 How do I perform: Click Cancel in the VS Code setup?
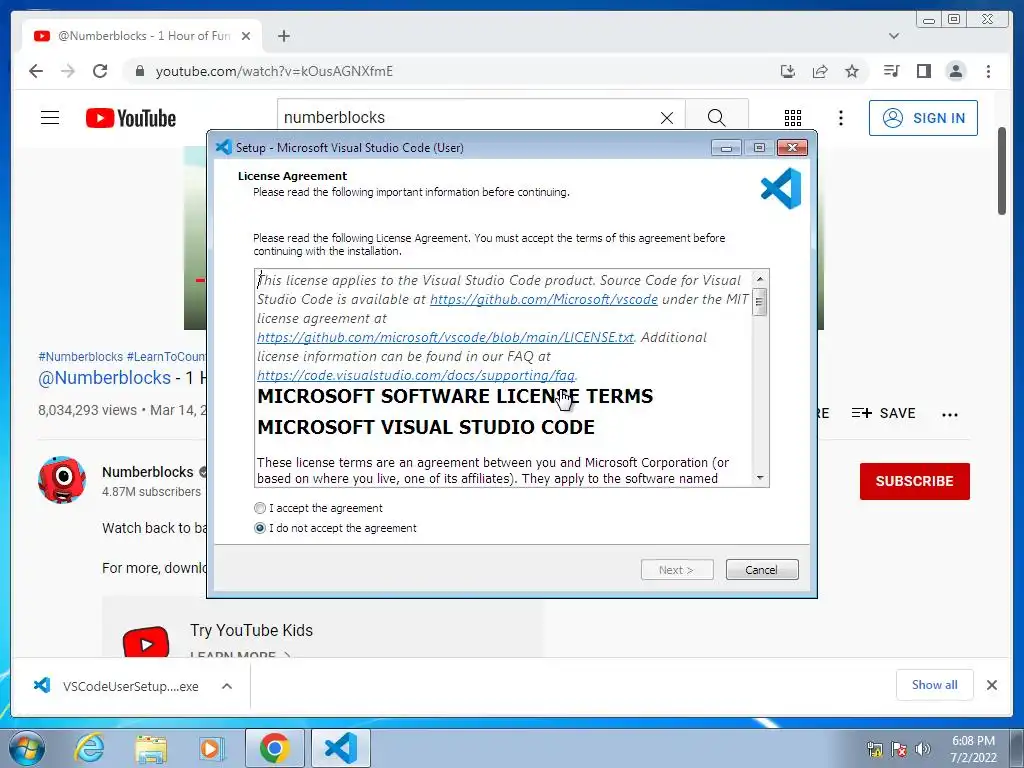(761, 569)
